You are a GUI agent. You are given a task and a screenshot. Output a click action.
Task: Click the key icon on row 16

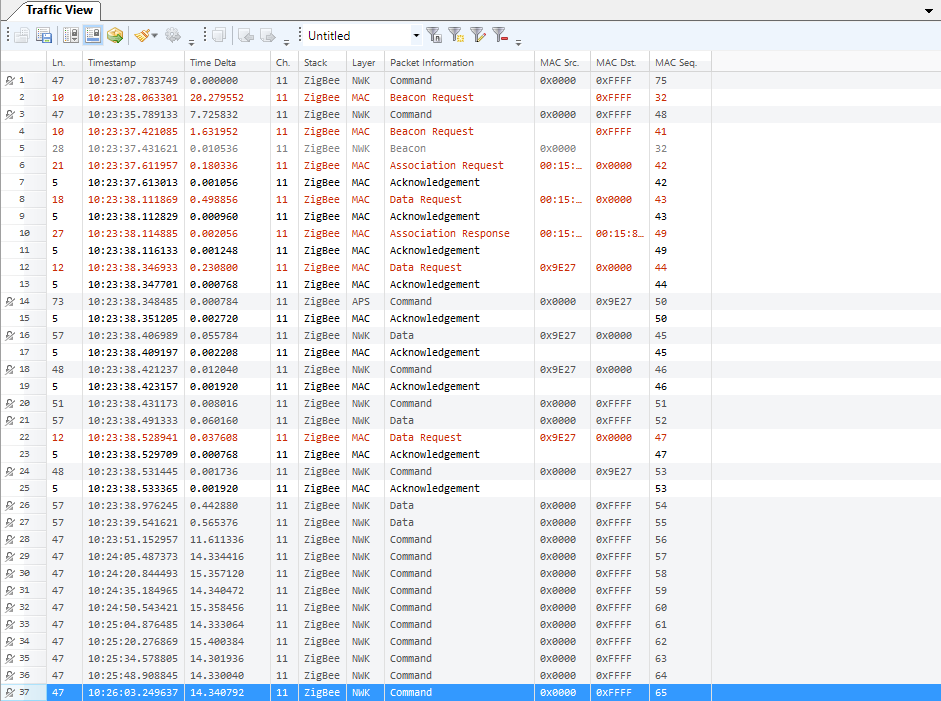pos(10,335)
